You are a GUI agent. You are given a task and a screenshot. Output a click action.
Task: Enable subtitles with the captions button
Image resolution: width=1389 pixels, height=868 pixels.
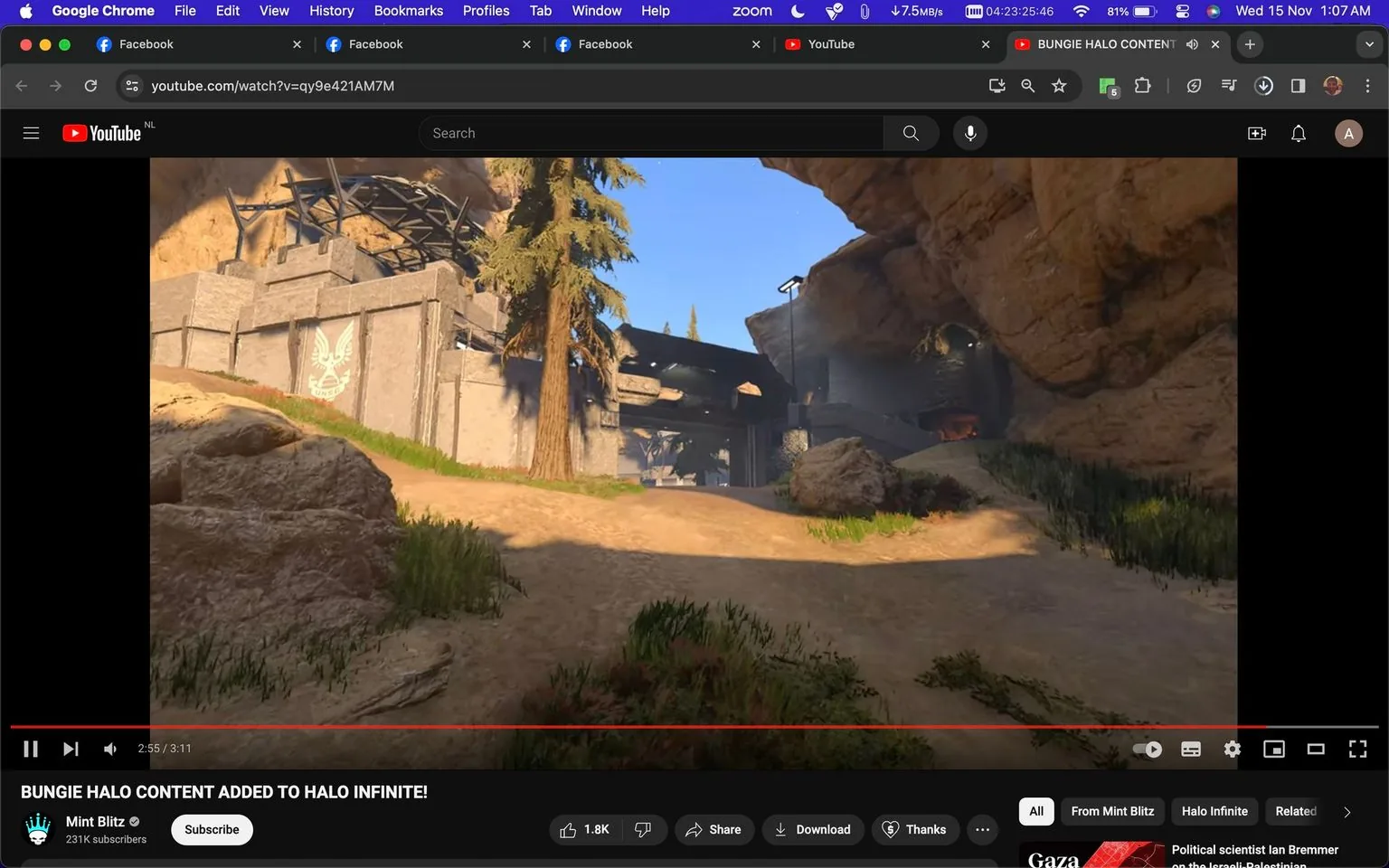tap(1190, 749)
